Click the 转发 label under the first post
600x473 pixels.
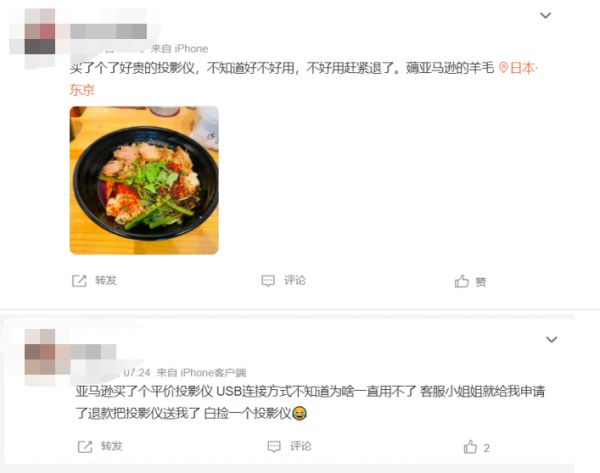click(x=106, y=281)
